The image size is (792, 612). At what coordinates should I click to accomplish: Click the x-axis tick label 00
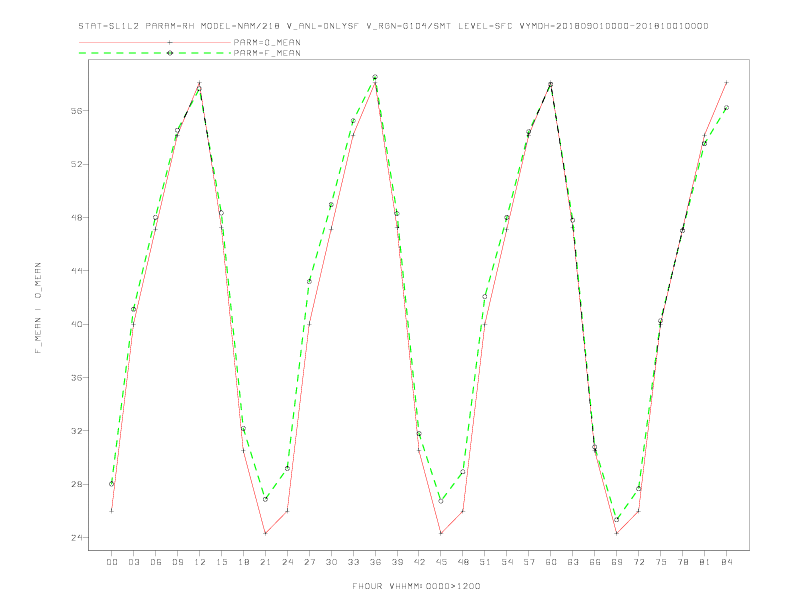112,562
